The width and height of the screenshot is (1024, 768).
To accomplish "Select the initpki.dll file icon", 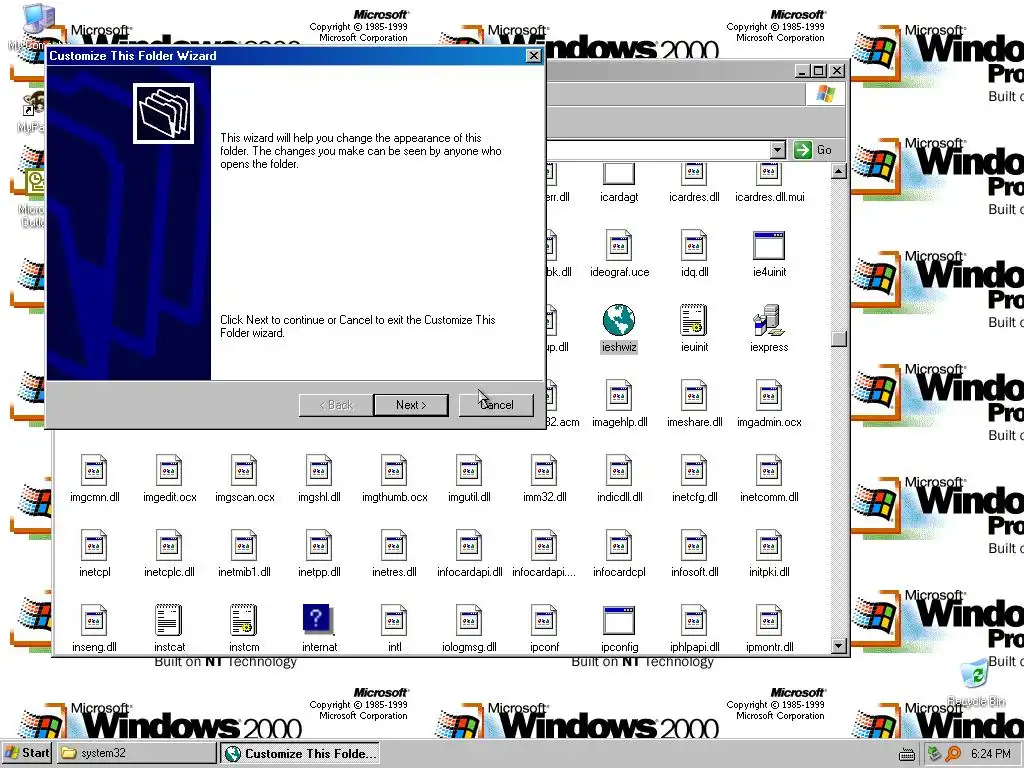I will 769,545.
